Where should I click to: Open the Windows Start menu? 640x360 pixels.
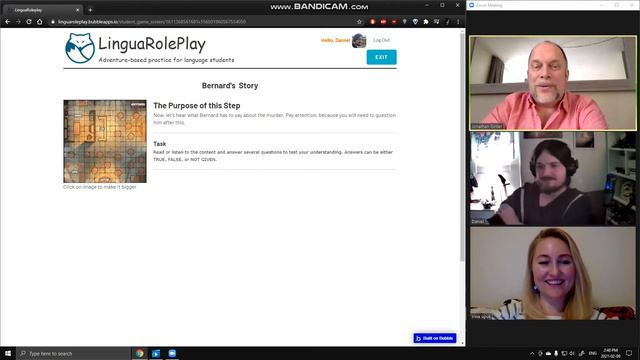8,353
